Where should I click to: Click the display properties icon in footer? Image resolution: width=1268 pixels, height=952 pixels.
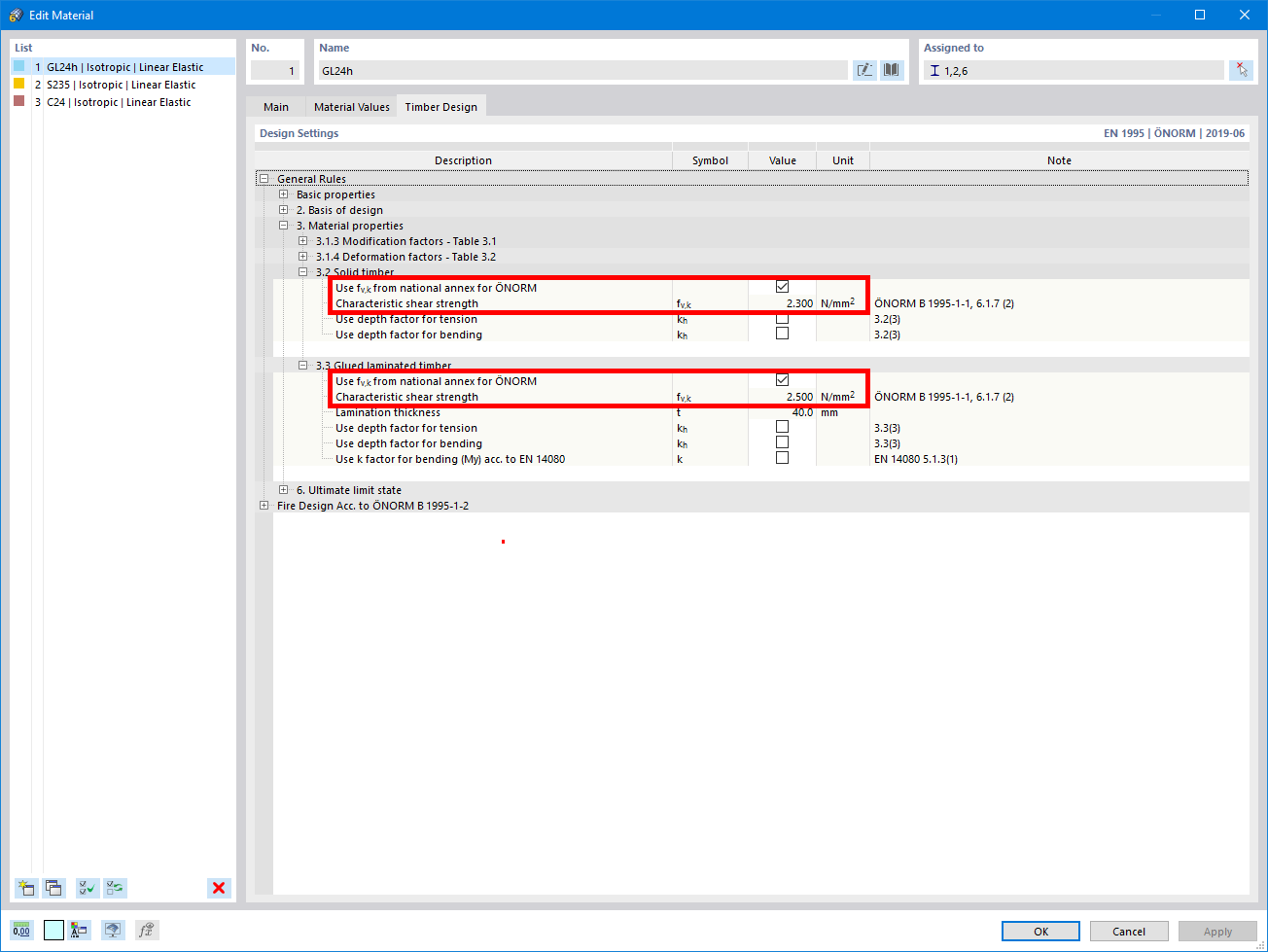(x=80, y=930)
